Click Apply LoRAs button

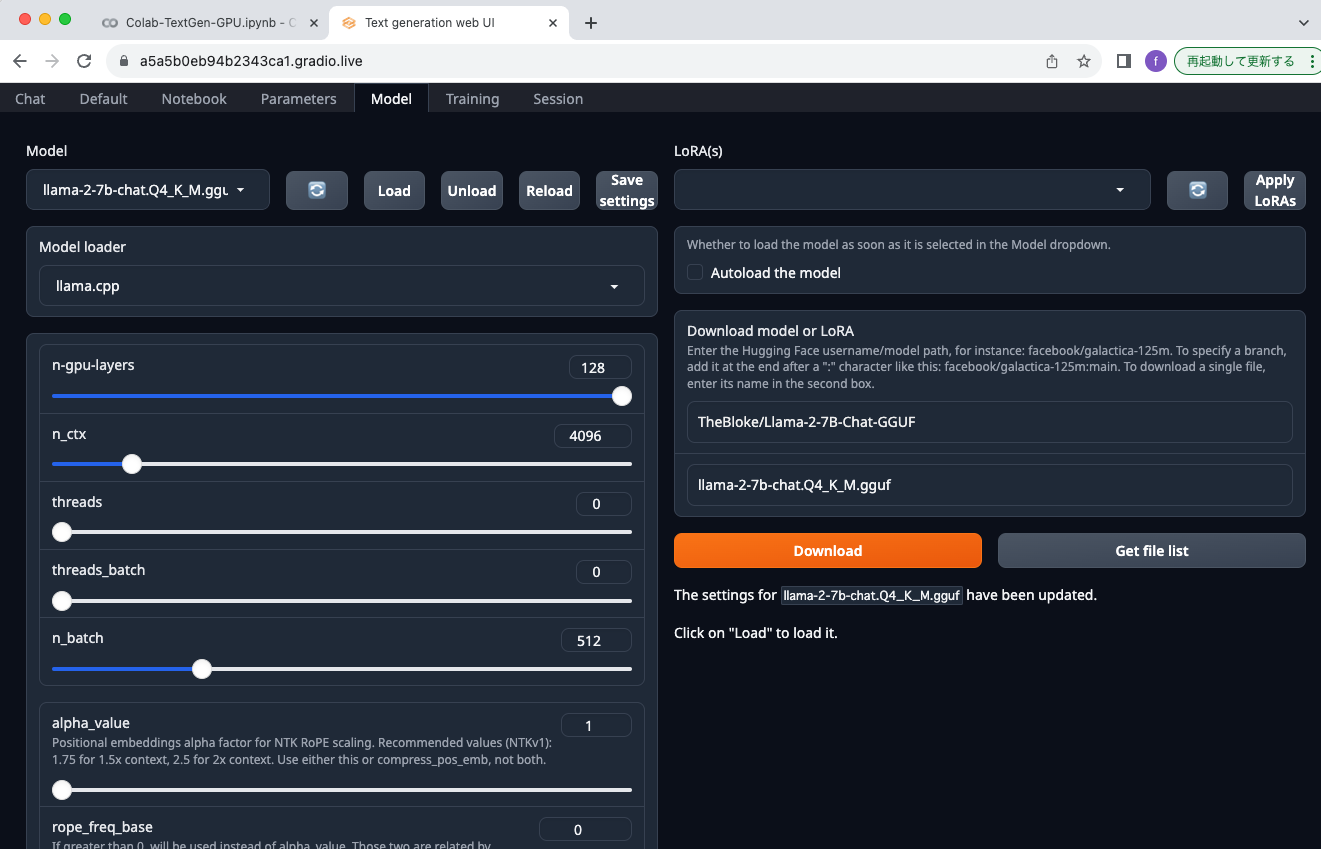(1275, 190)
